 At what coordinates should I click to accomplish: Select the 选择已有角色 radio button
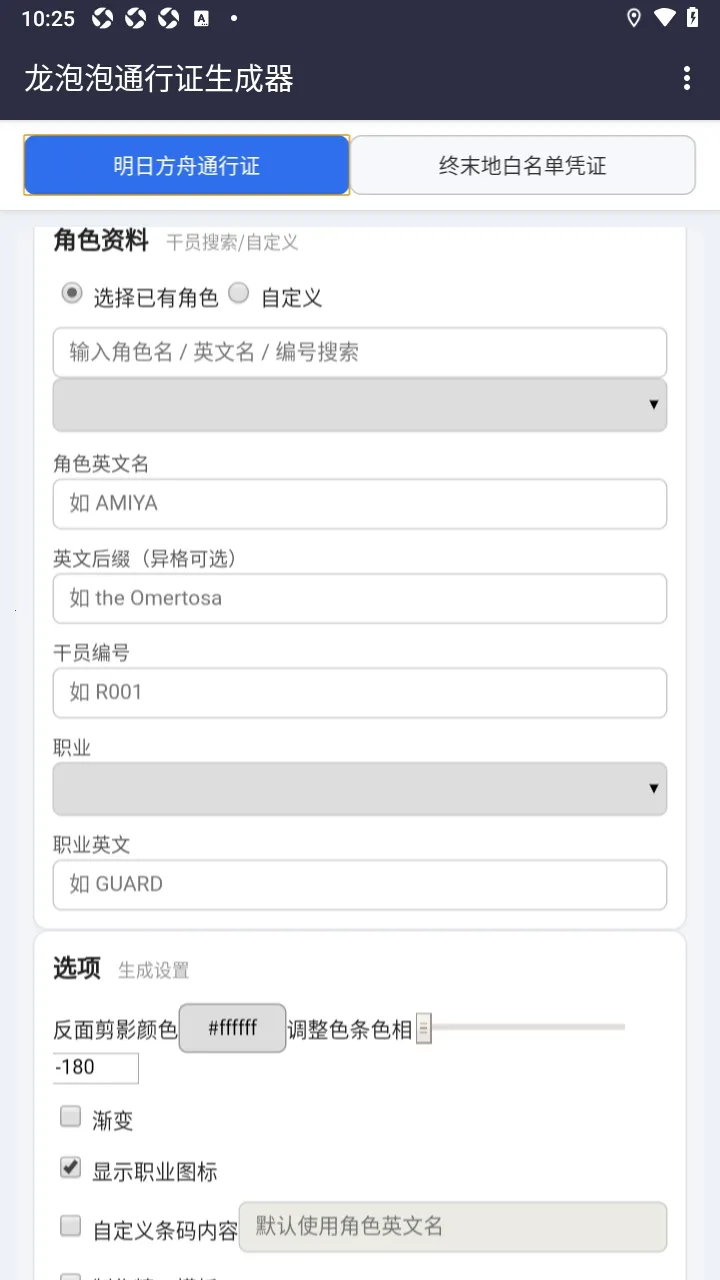coord(71,294)
